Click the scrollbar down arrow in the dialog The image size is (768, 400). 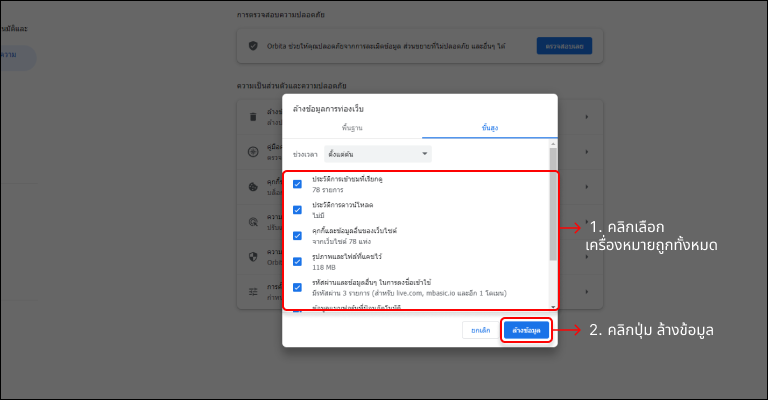(553, 307)
